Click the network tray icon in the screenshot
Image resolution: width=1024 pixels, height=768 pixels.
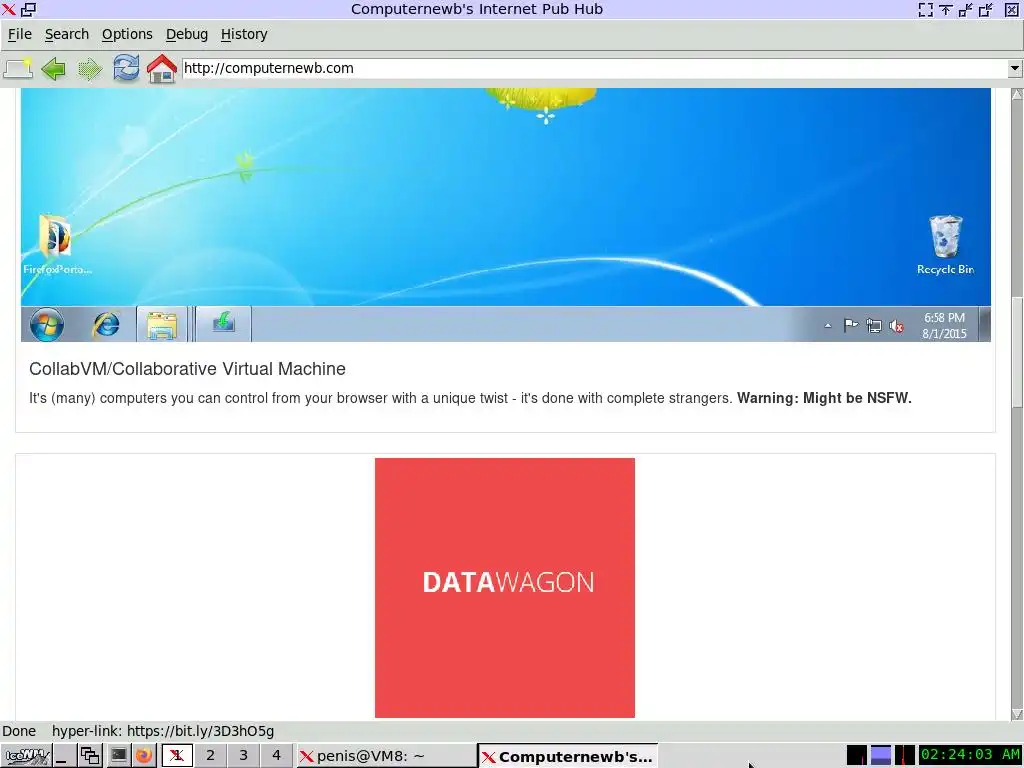click(874, 325)
